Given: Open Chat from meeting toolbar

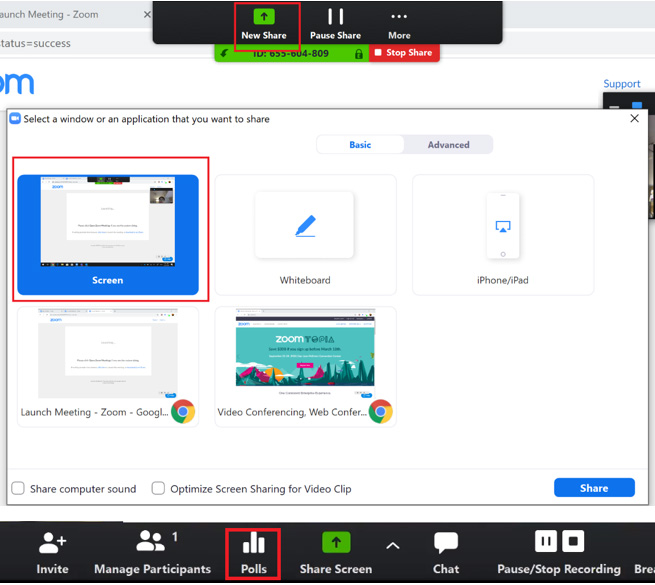Looking at the screenshot, I should click(x=446, y=553).
